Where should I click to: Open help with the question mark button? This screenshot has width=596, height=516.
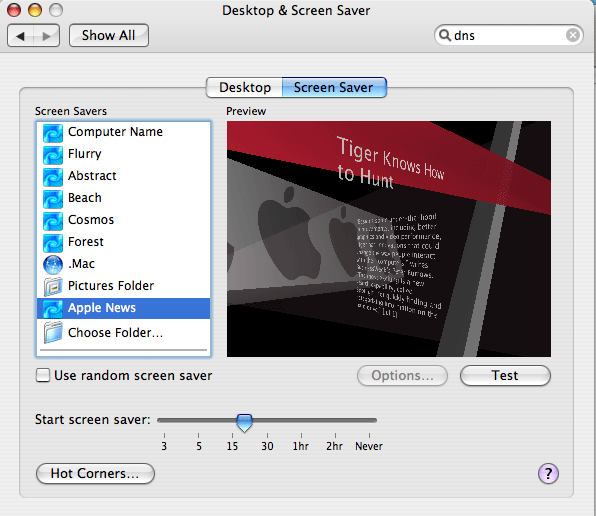(x=548, y=473)
